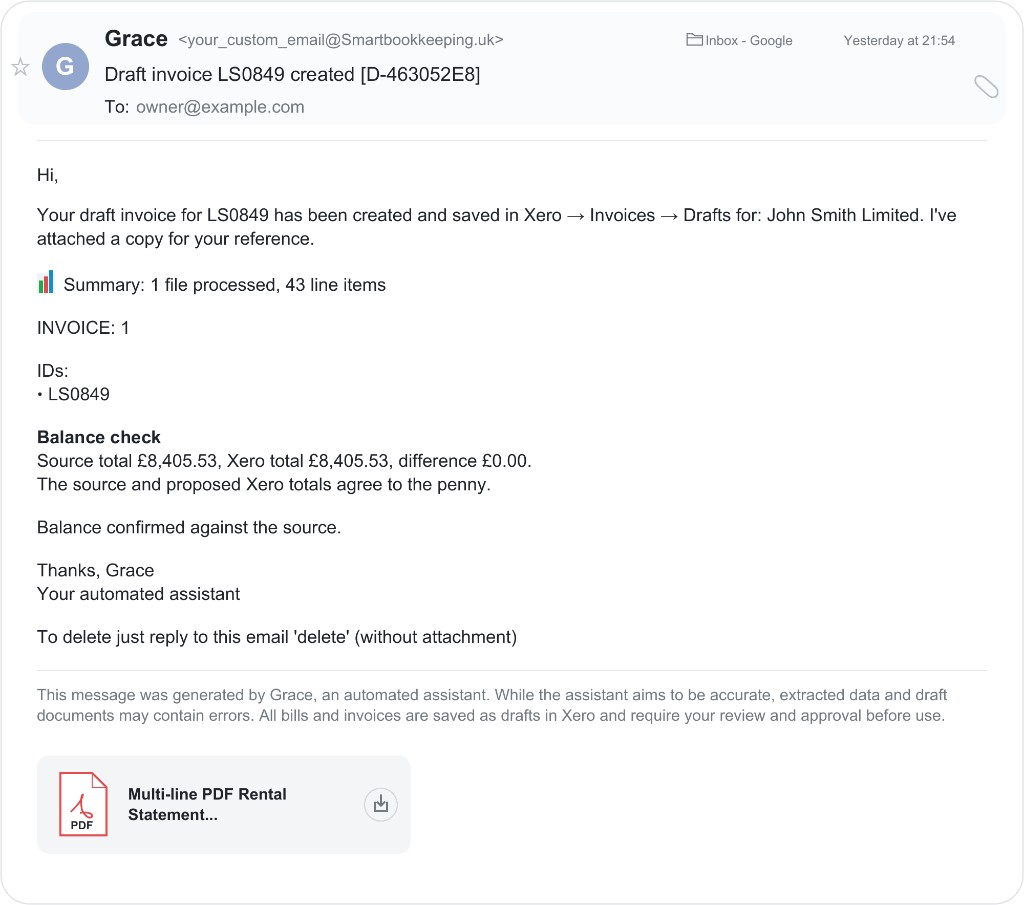Star this email from Grace
This screenshot has height=905, width=1024.
point(20,67)
